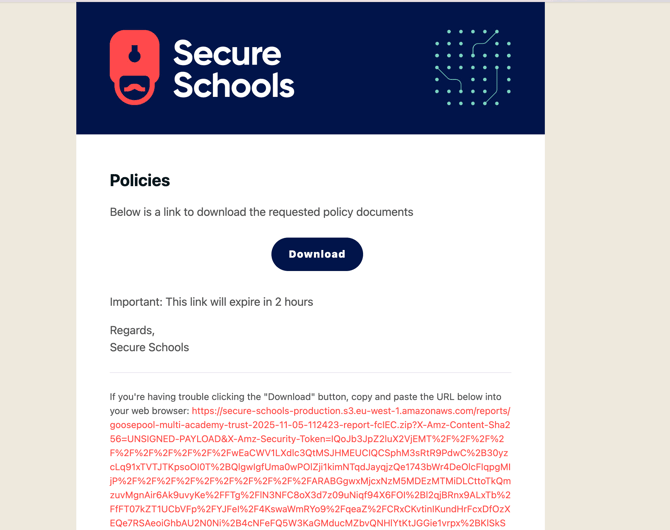Click the horizontal divider above the URL
670x530 pixels.
click(310, 373)
